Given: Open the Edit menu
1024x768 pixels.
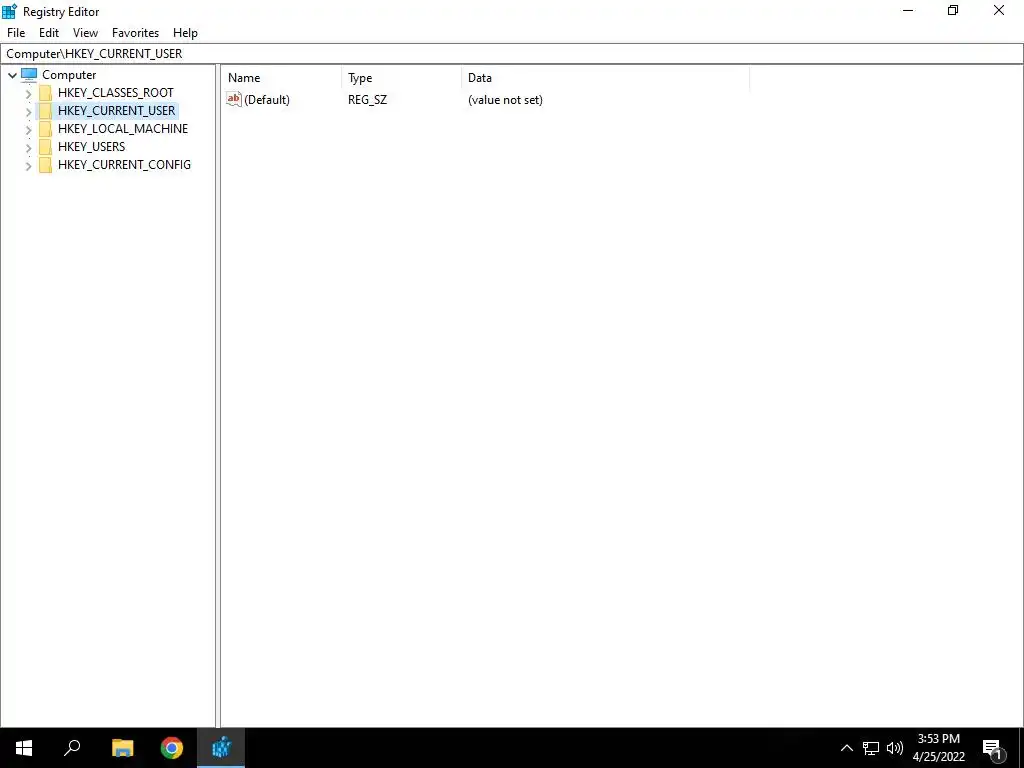Looking at the screenshot, I should click(49, 33).
